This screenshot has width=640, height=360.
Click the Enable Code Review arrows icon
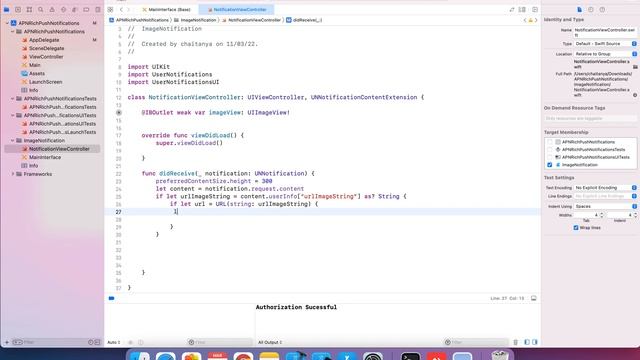(512, 9)
